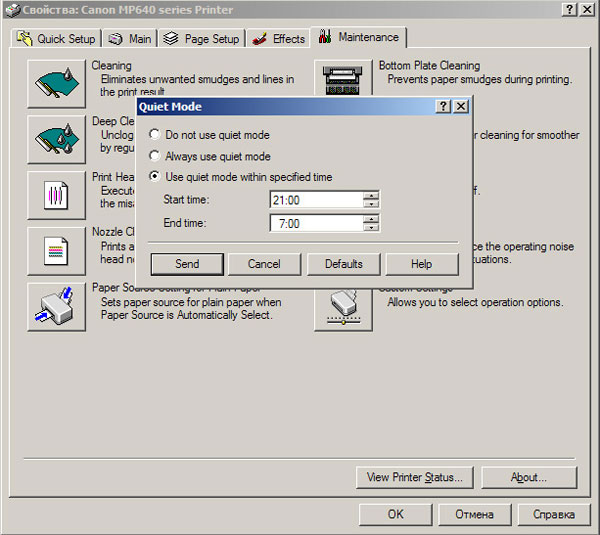This screenshot has height=535, width=600.
Task: Select the Maintenance tab
Action: tap(359, 37)
